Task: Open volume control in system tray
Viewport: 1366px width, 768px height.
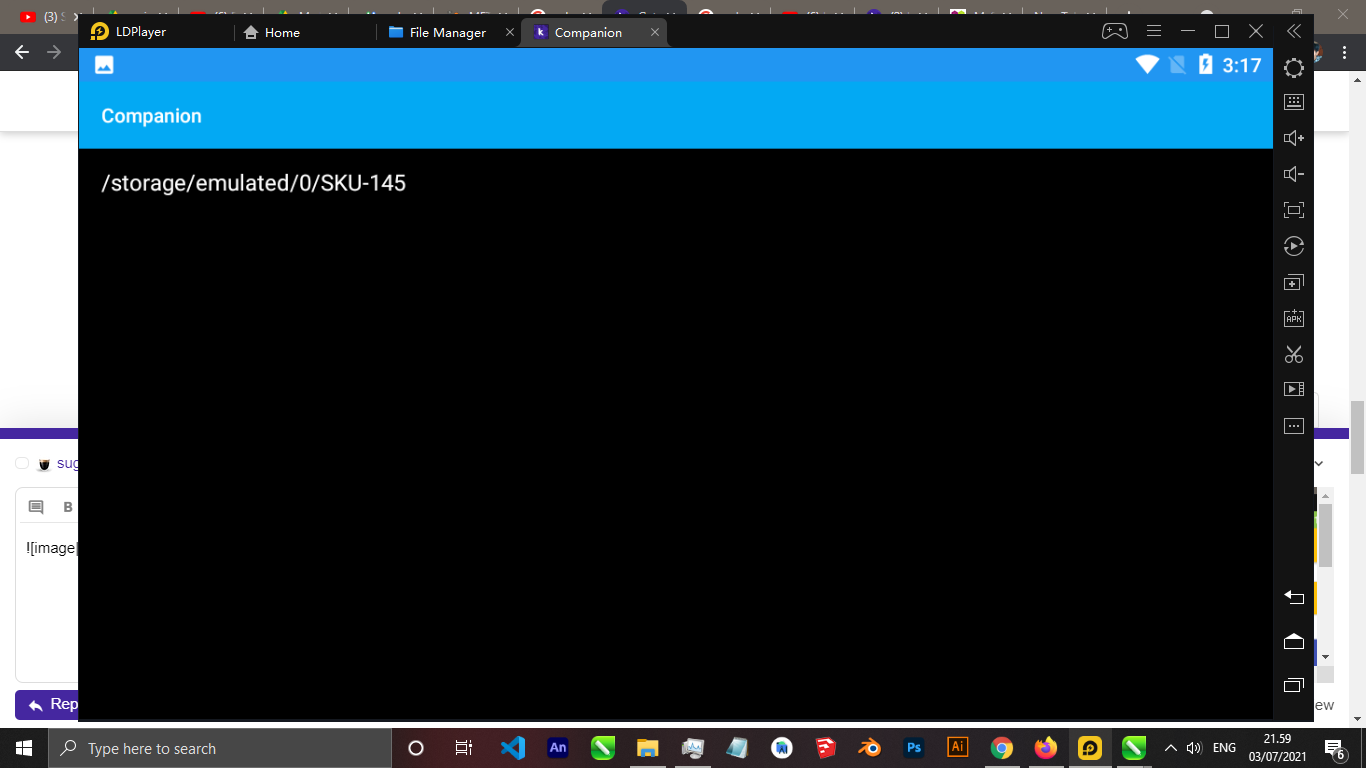Action: 1193,748
